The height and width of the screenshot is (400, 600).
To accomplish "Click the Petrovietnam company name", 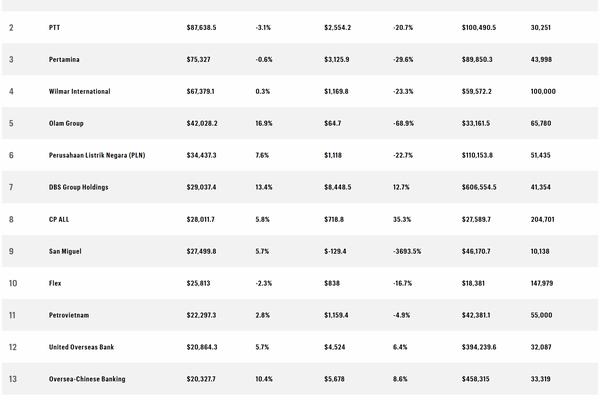I will 69,315.
